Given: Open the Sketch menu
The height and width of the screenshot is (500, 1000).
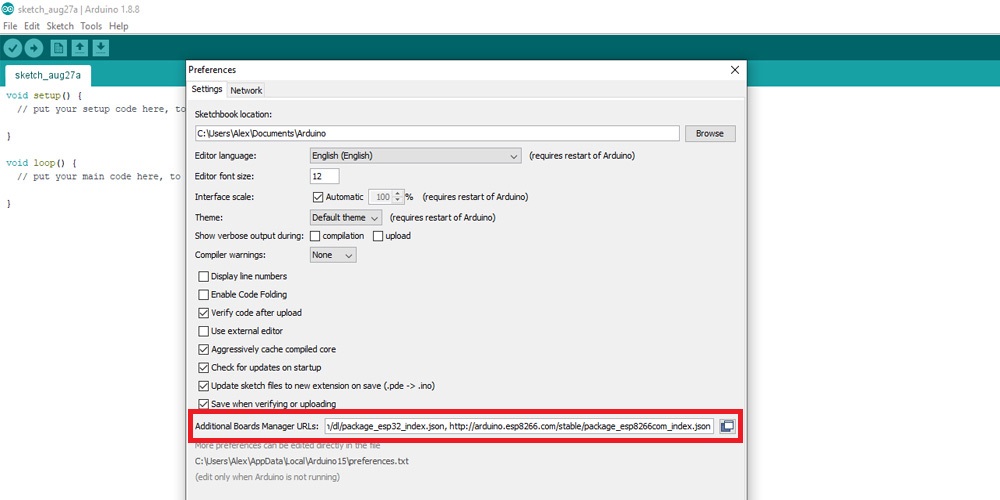Looking at the screenshot, I should pyautogui.click(x=60, y=26).
